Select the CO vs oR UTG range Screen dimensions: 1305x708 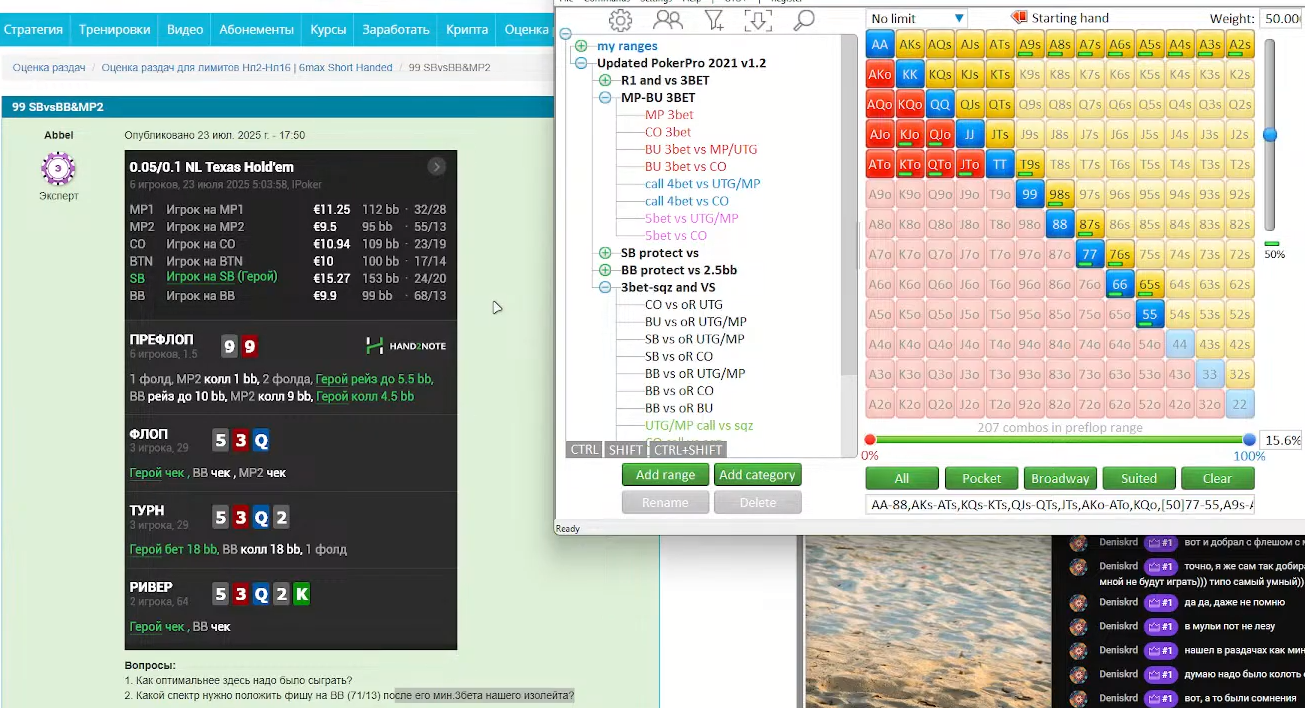(x=684, y=305)
